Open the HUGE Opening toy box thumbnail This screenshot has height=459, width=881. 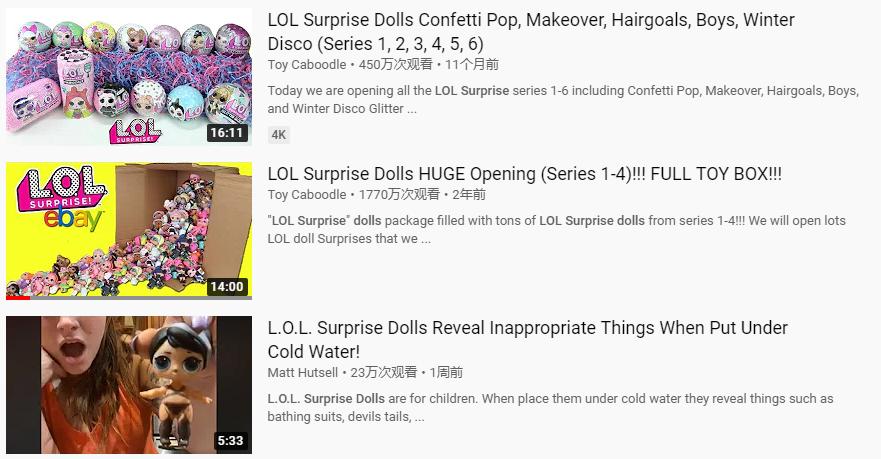[129, 231]
